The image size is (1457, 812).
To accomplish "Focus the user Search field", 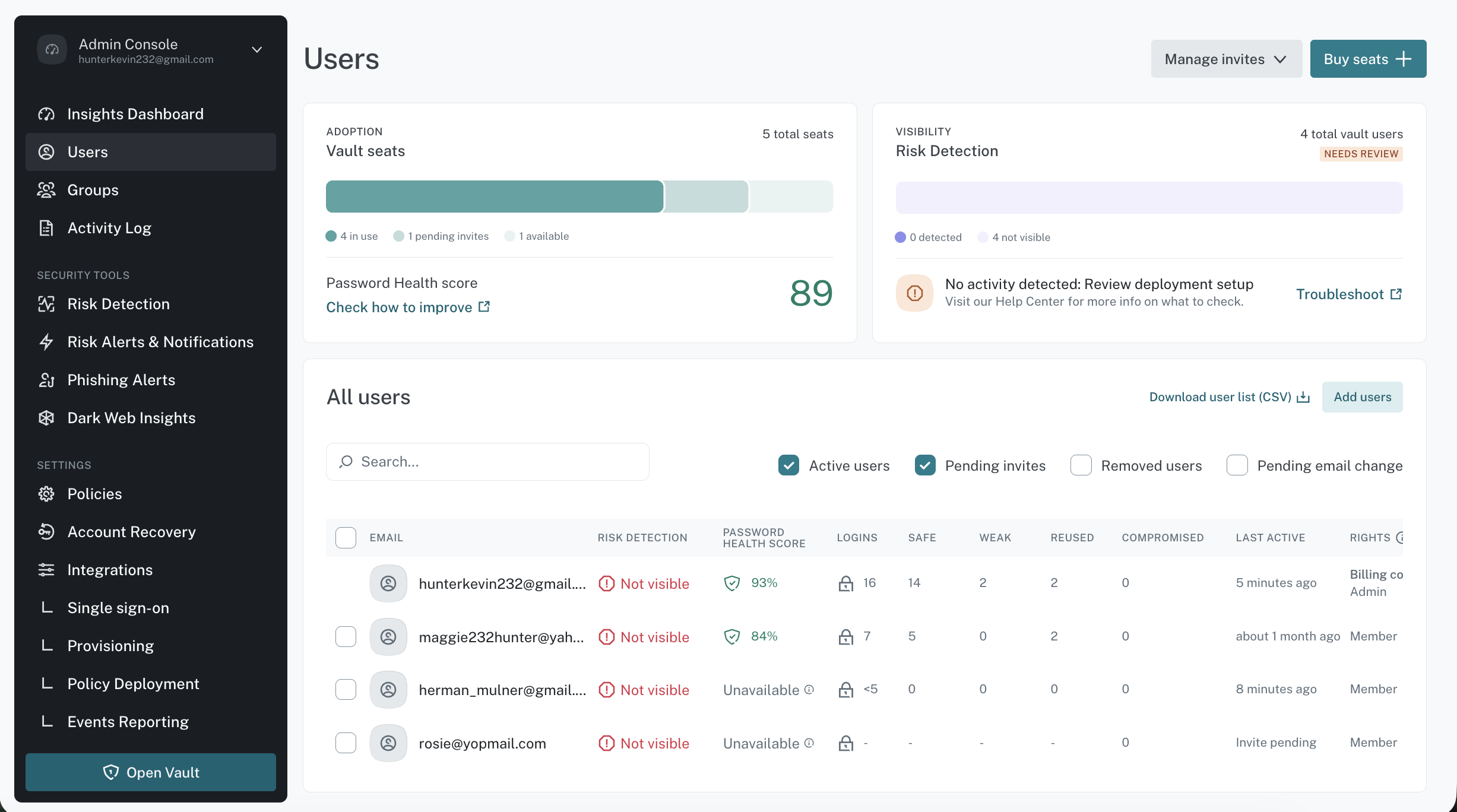I will [487, 462].
